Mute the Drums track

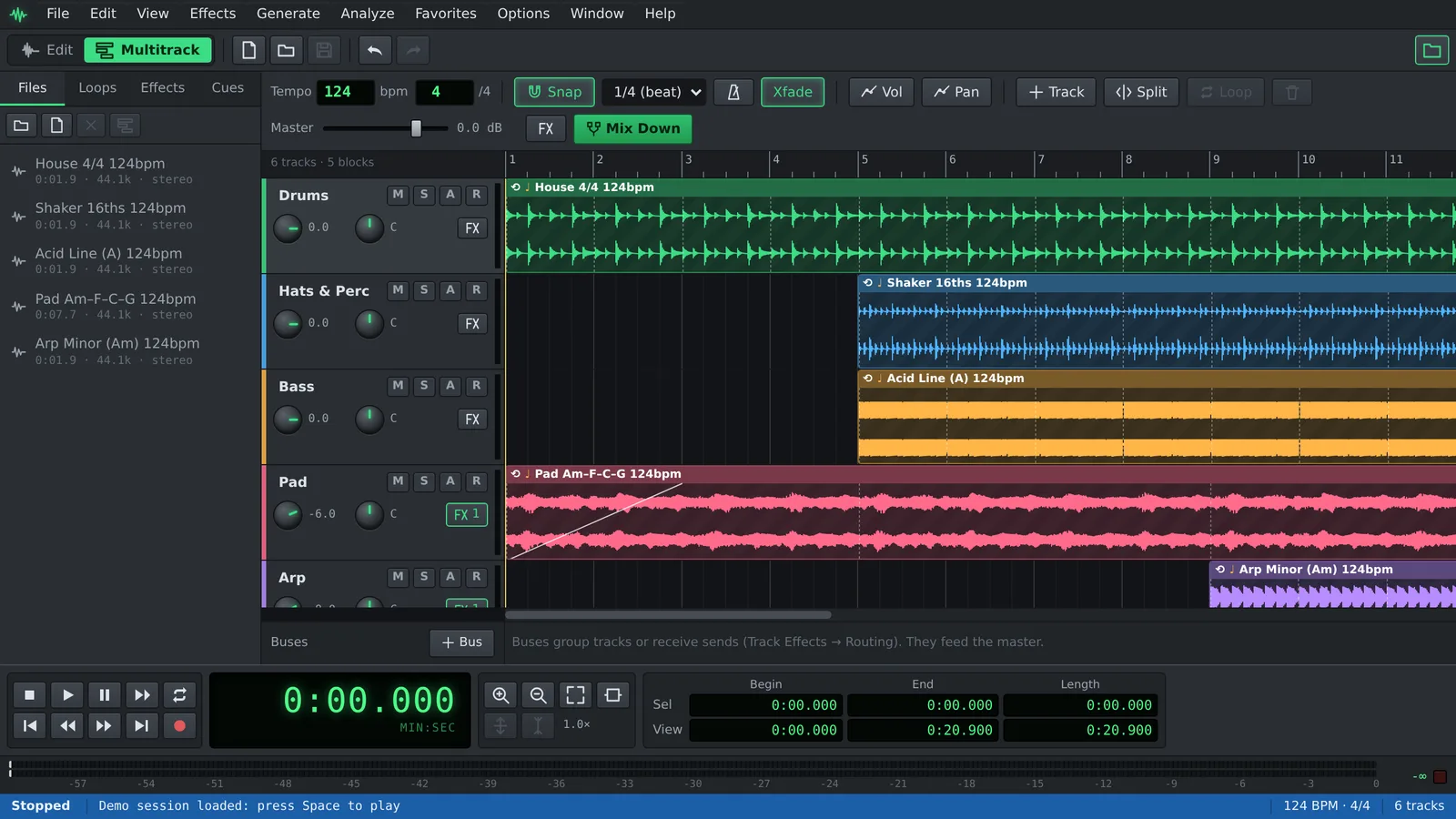tap(398, 195)
